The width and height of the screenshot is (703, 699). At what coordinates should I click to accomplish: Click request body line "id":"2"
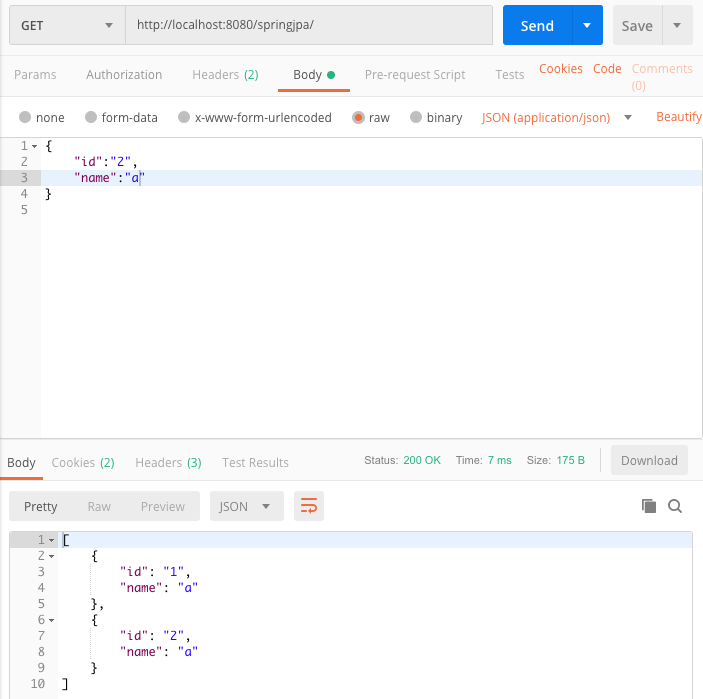coord(105,162)
